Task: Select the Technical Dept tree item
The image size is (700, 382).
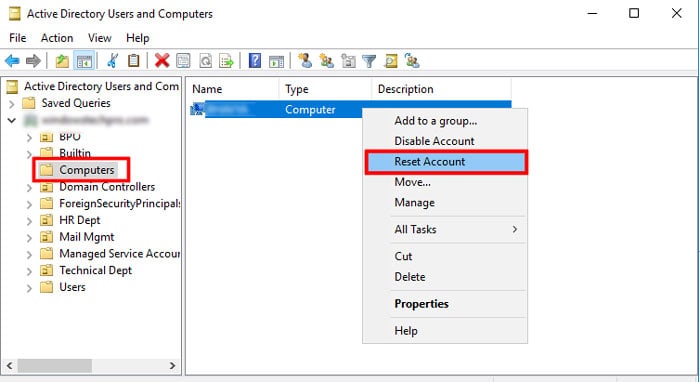Action: click(86, 270)
